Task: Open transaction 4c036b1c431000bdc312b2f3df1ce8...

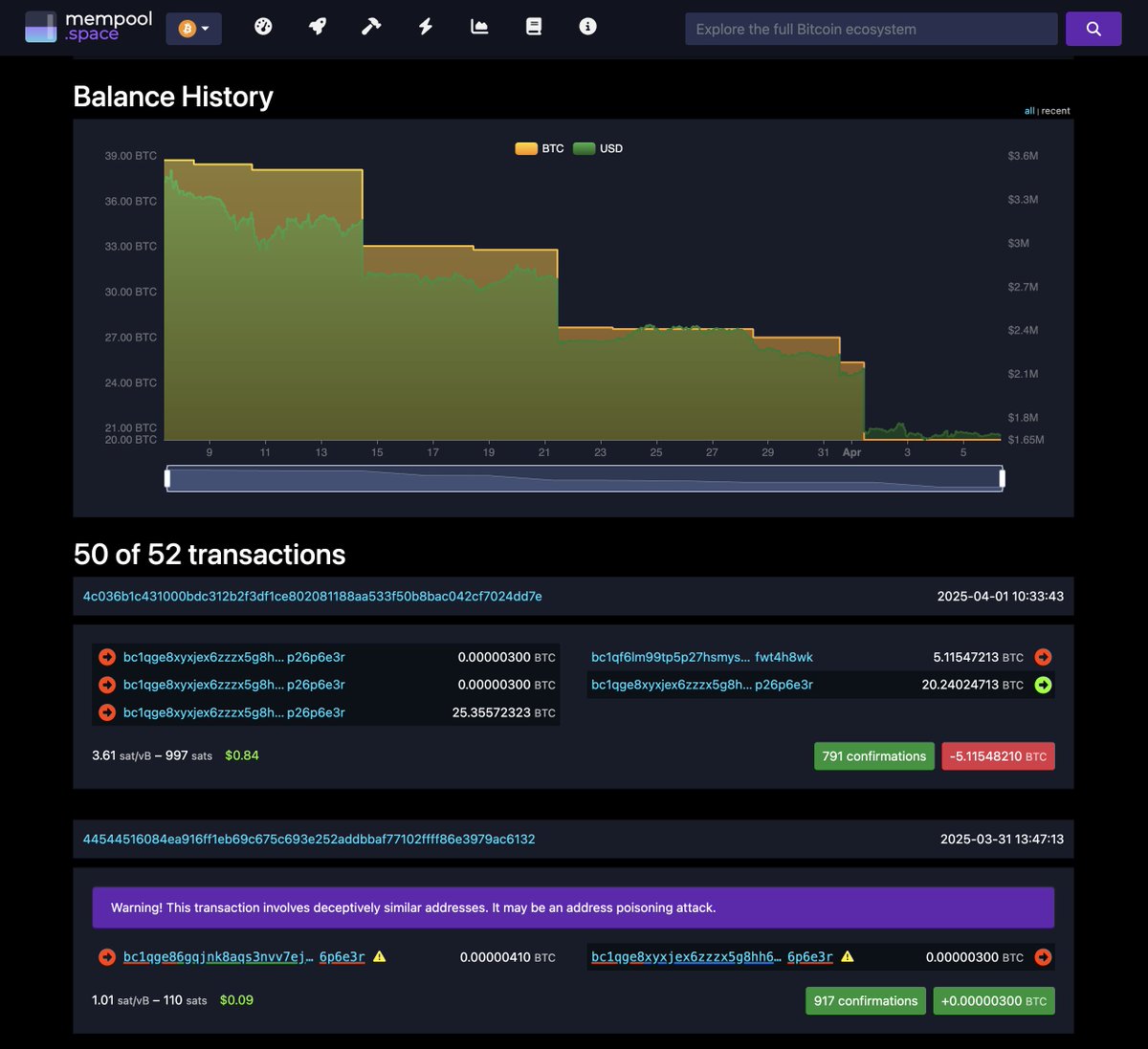Action: pyautogui.click(x=312, y=595)
